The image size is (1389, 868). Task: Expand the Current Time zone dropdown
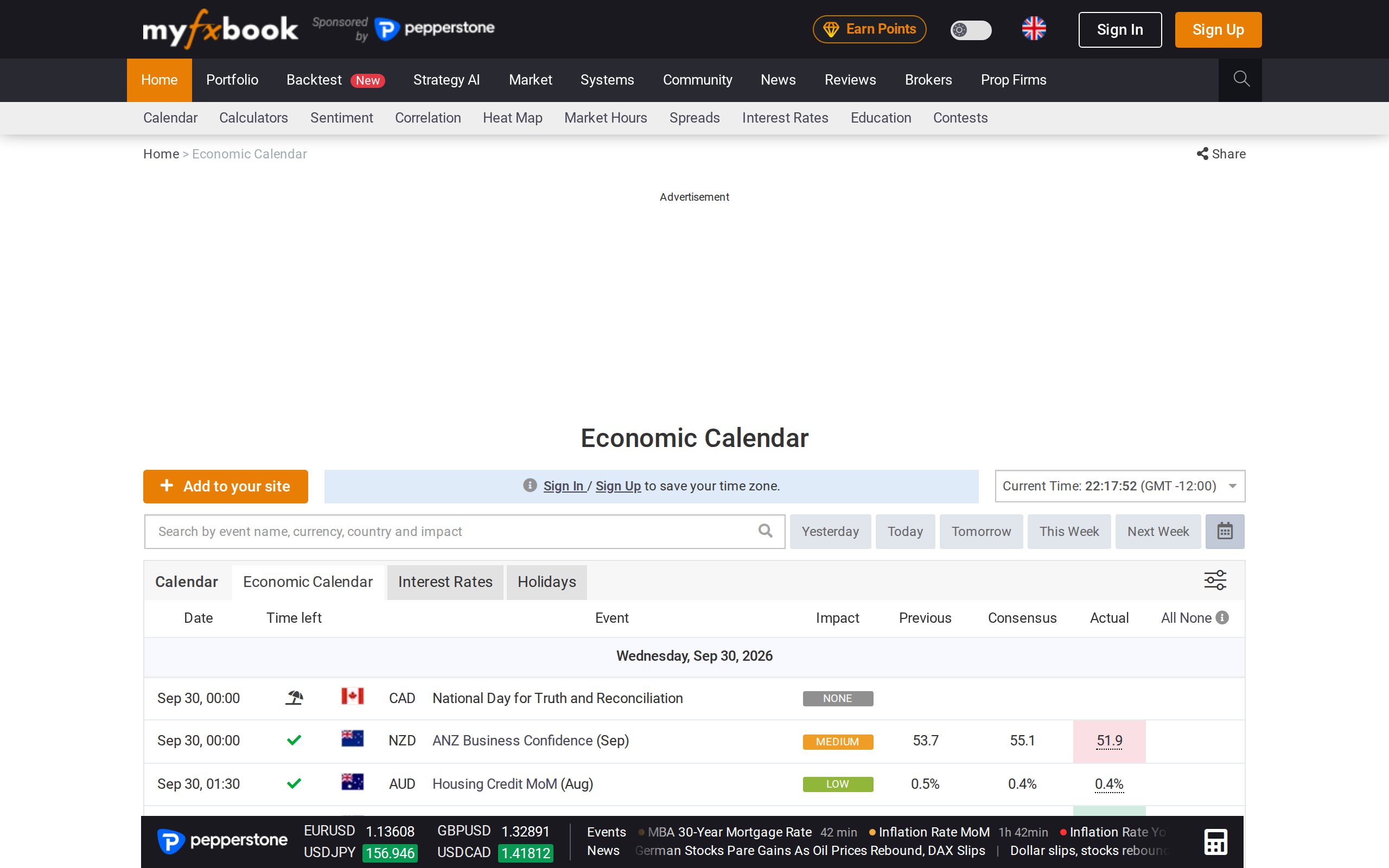tap(1120, 486)
